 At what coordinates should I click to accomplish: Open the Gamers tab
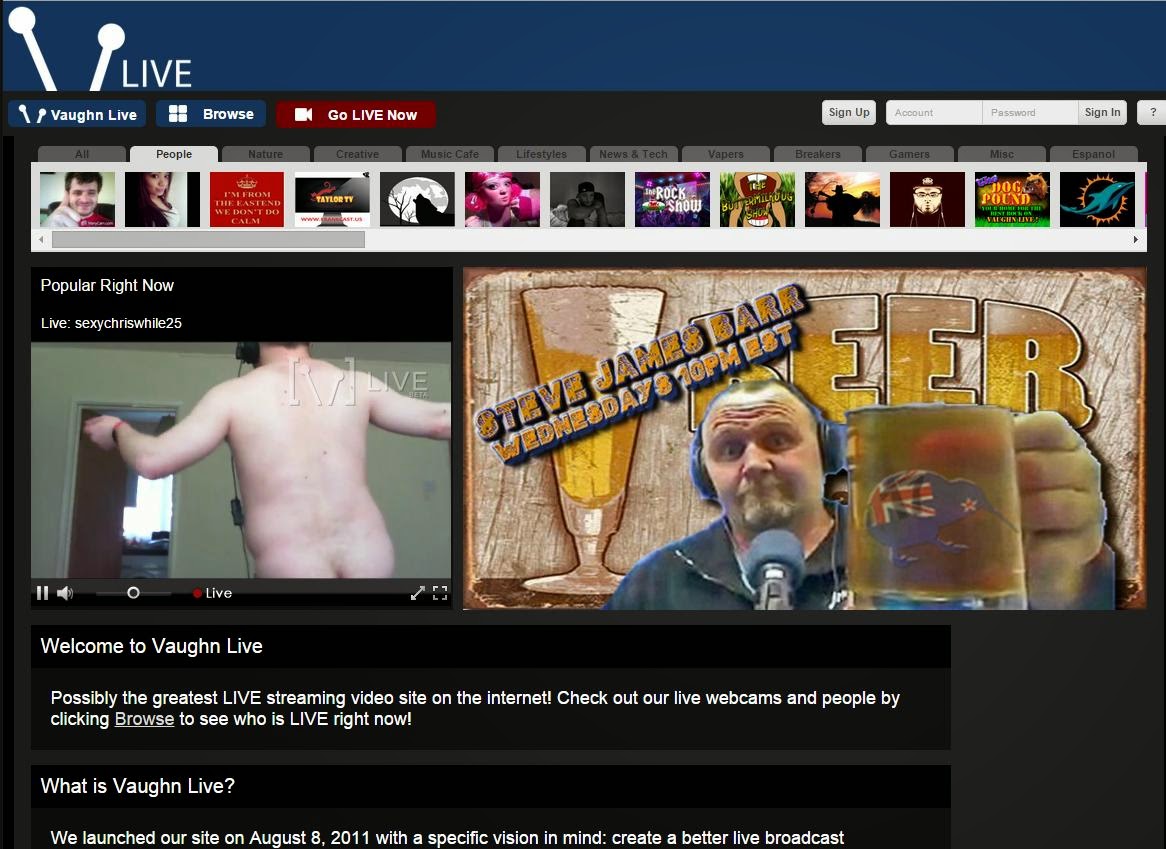click(x=909, y=154)
